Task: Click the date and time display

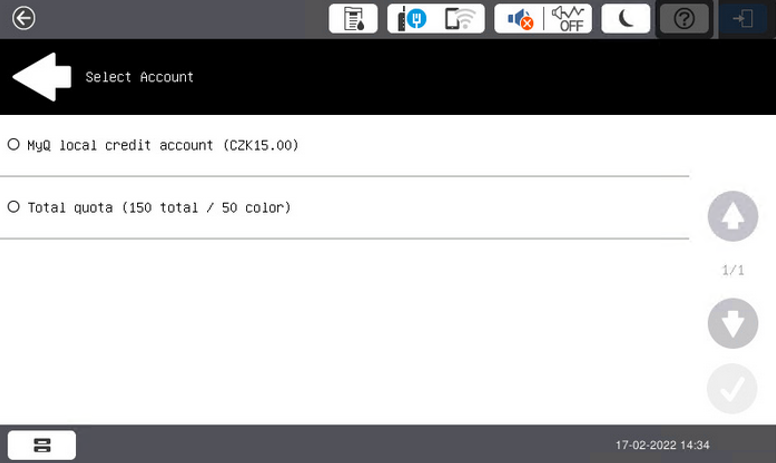Action: 662,445
